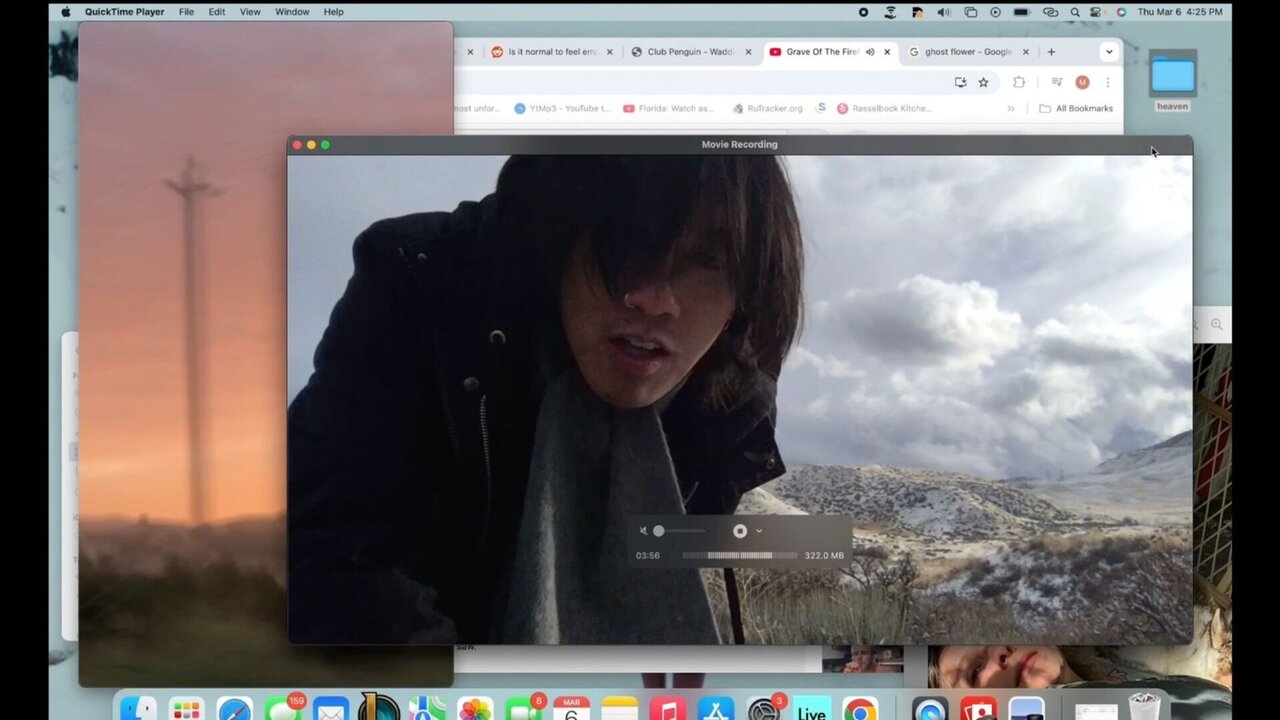
Task: Open Spotlight search in the menu bar
Action: 1075,12
